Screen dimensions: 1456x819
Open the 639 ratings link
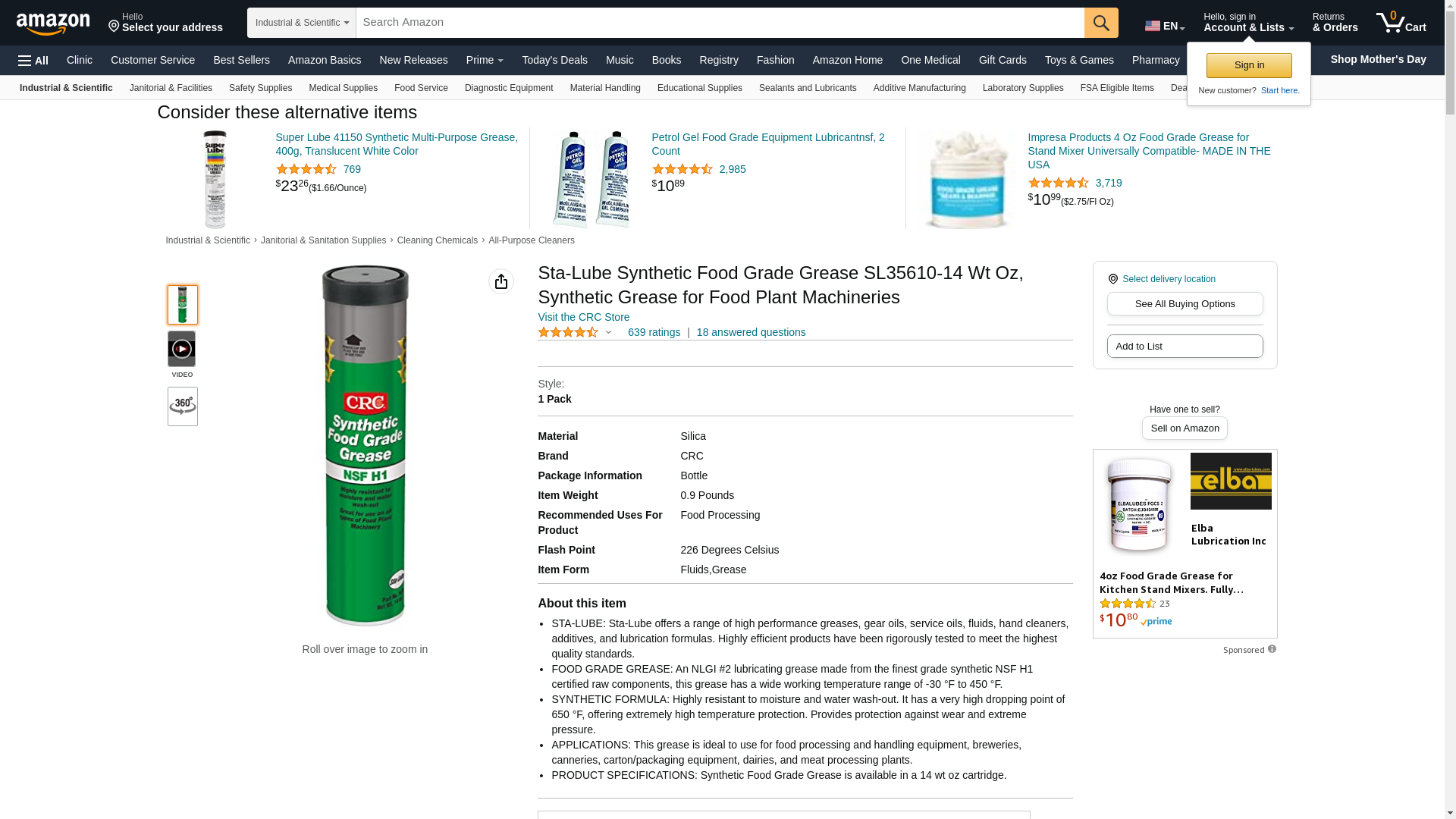tap(654, 332)
